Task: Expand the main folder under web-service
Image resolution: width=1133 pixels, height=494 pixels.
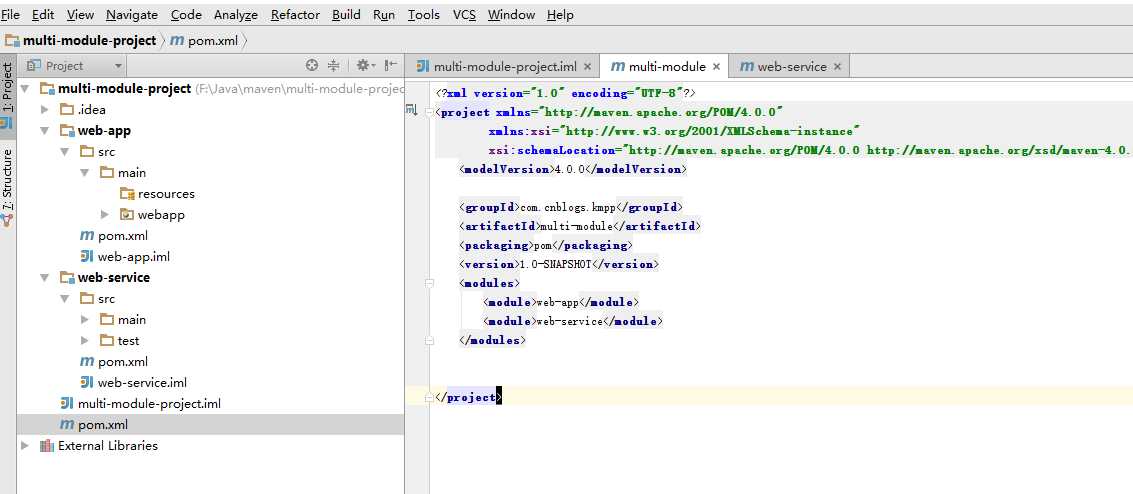Action: (x=85, y=319)
